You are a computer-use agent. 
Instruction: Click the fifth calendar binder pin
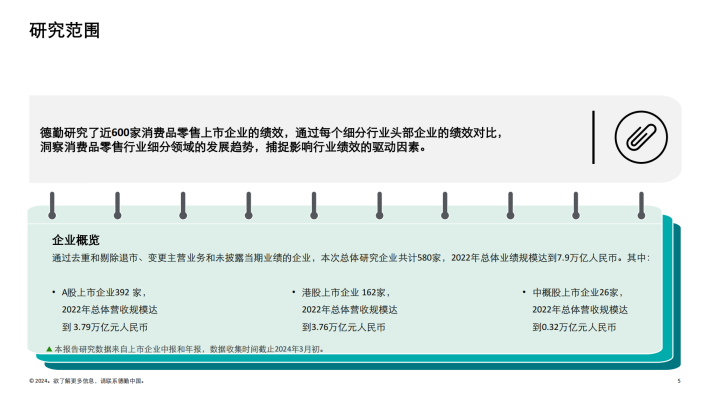pos(314,206)
